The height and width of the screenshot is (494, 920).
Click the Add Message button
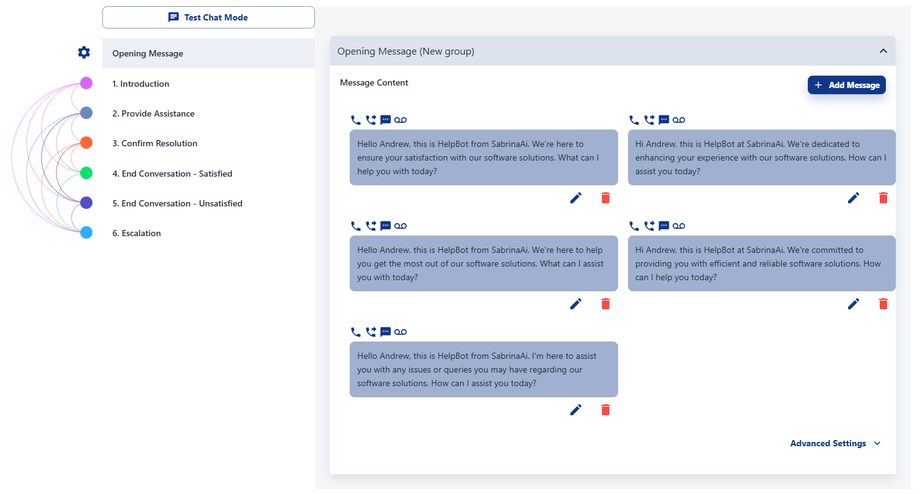[x=847, y=85]
